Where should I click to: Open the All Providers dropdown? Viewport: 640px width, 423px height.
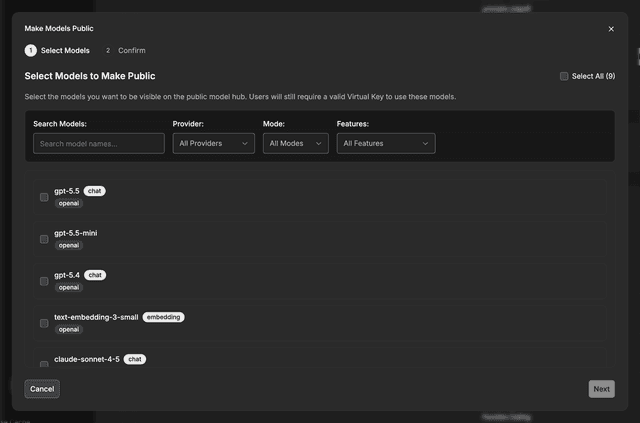coord(213,143)
